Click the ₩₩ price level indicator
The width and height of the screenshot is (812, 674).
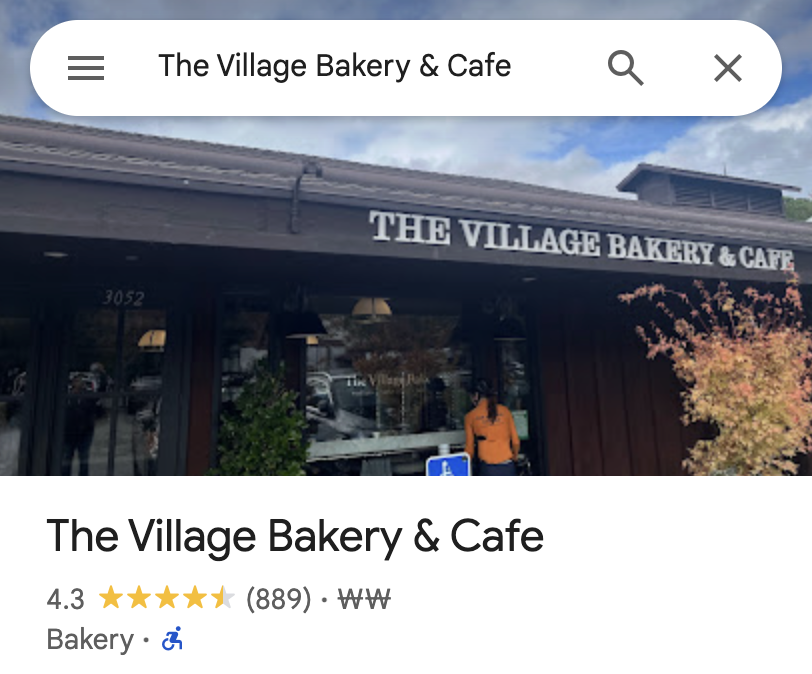364,599
